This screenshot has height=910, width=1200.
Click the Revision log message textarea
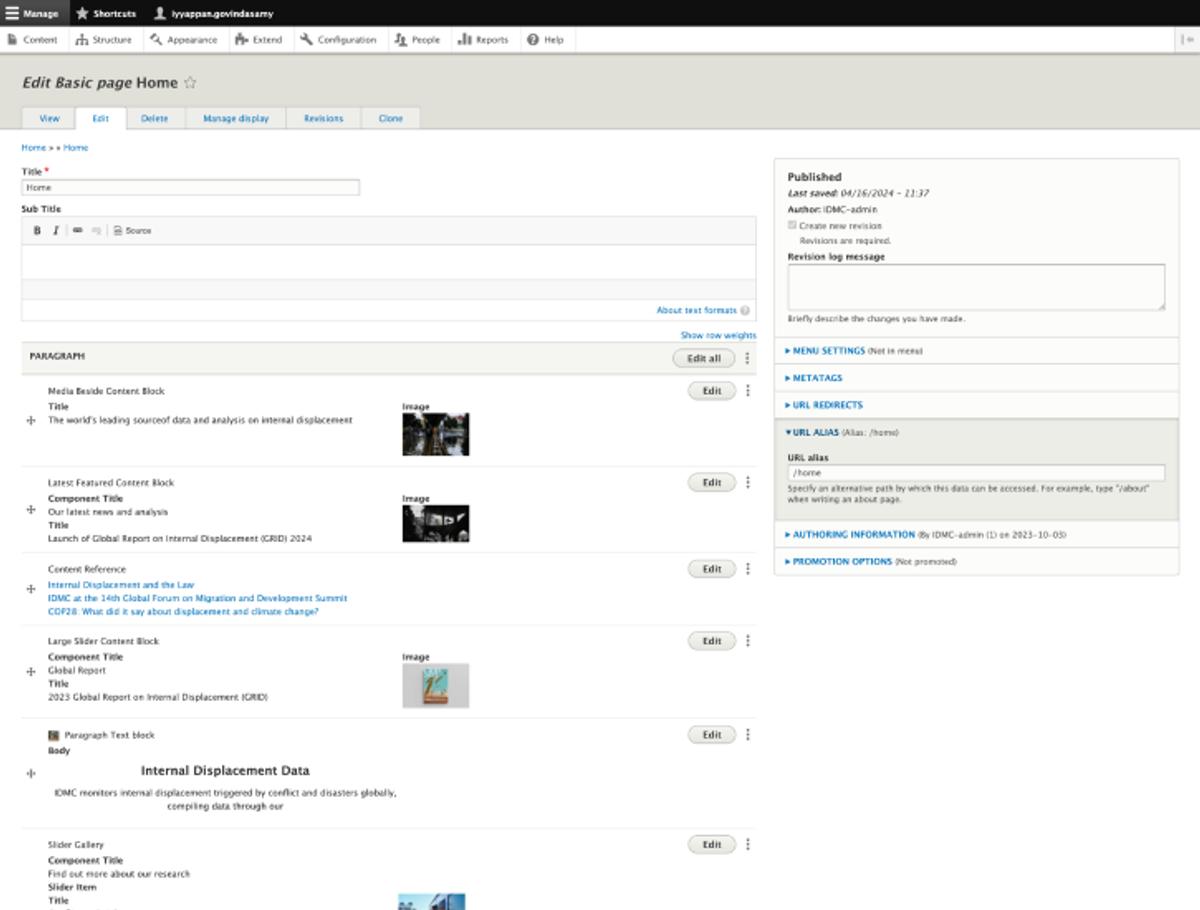tap(976, 287)
